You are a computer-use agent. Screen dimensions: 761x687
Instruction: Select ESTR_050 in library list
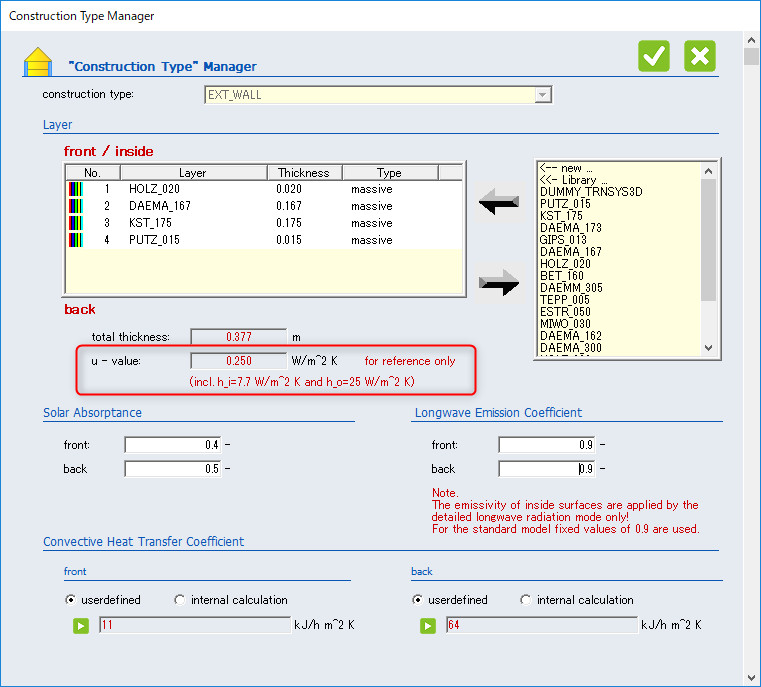click(565, 312)
